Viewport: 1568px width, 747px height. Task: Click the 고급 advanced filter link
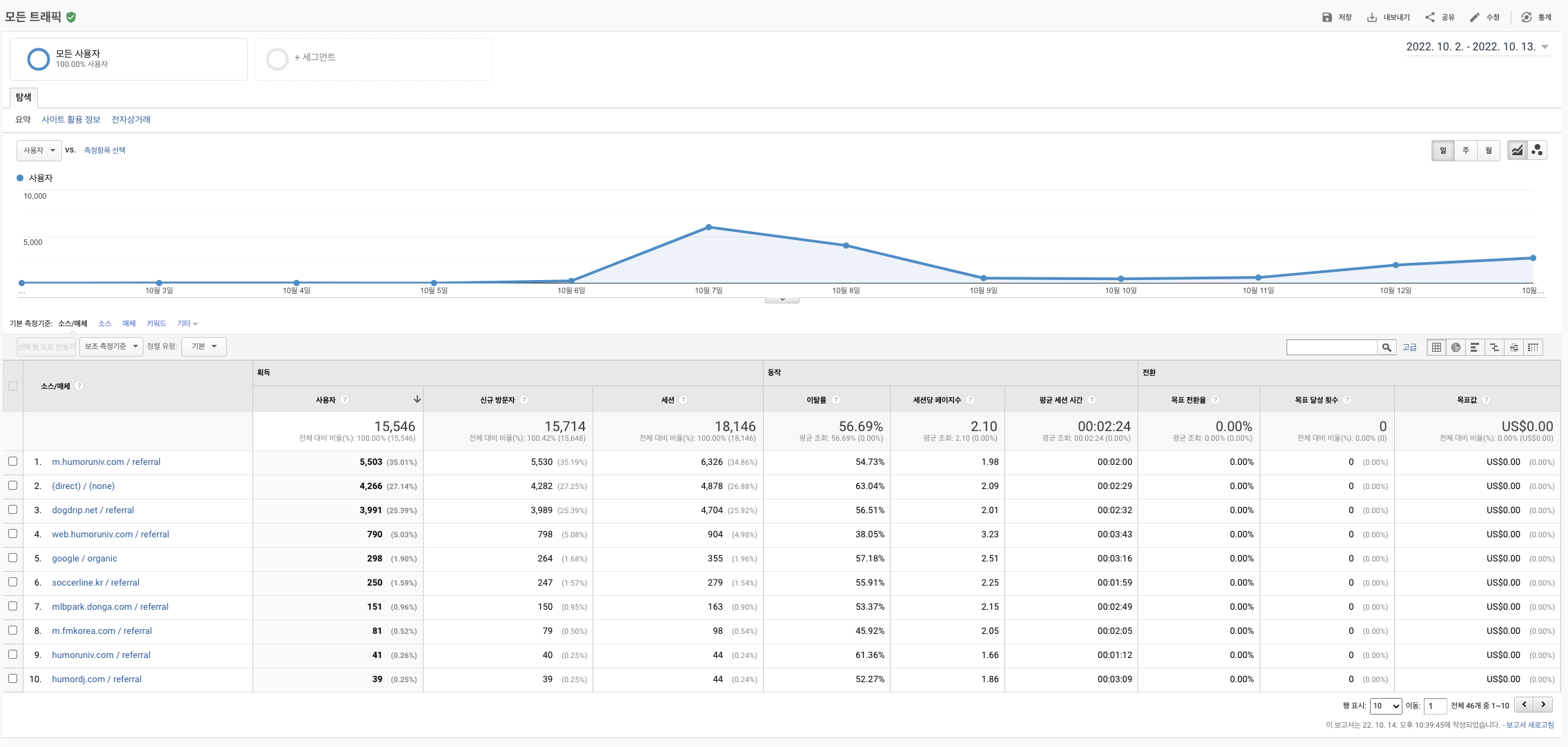click(1409, 348)
